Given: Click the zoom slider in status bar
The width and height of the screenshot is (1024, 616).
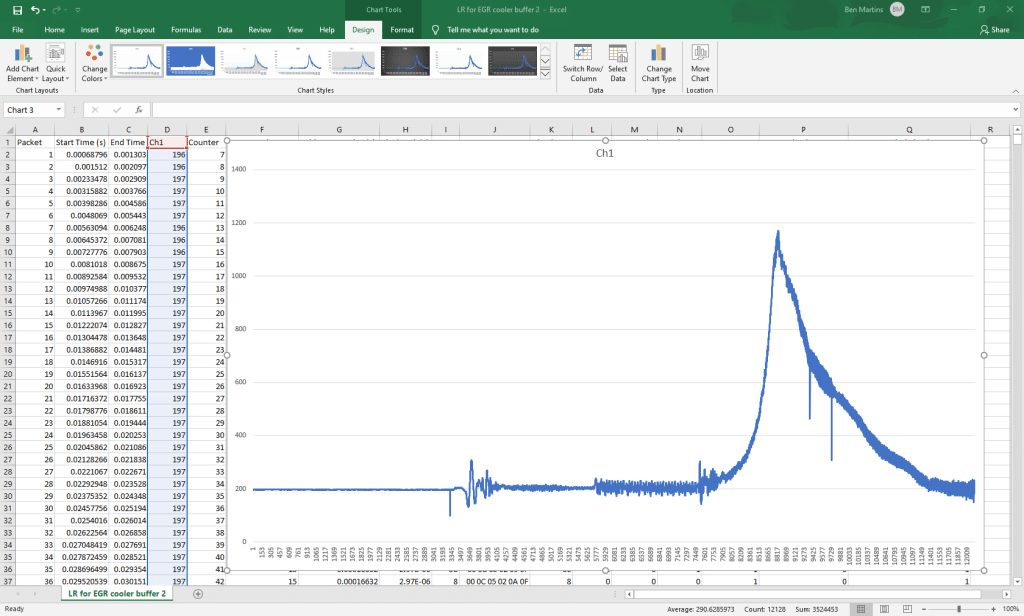Looking at the screenshot, I should coord(959,609).
